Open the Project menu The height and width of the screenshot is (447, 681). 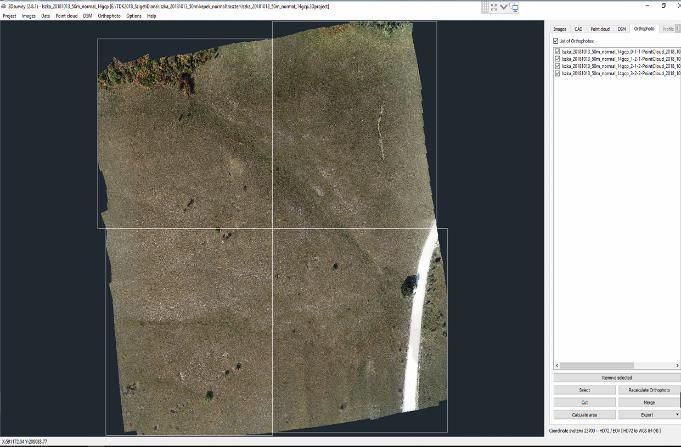(x=10, y=16)
